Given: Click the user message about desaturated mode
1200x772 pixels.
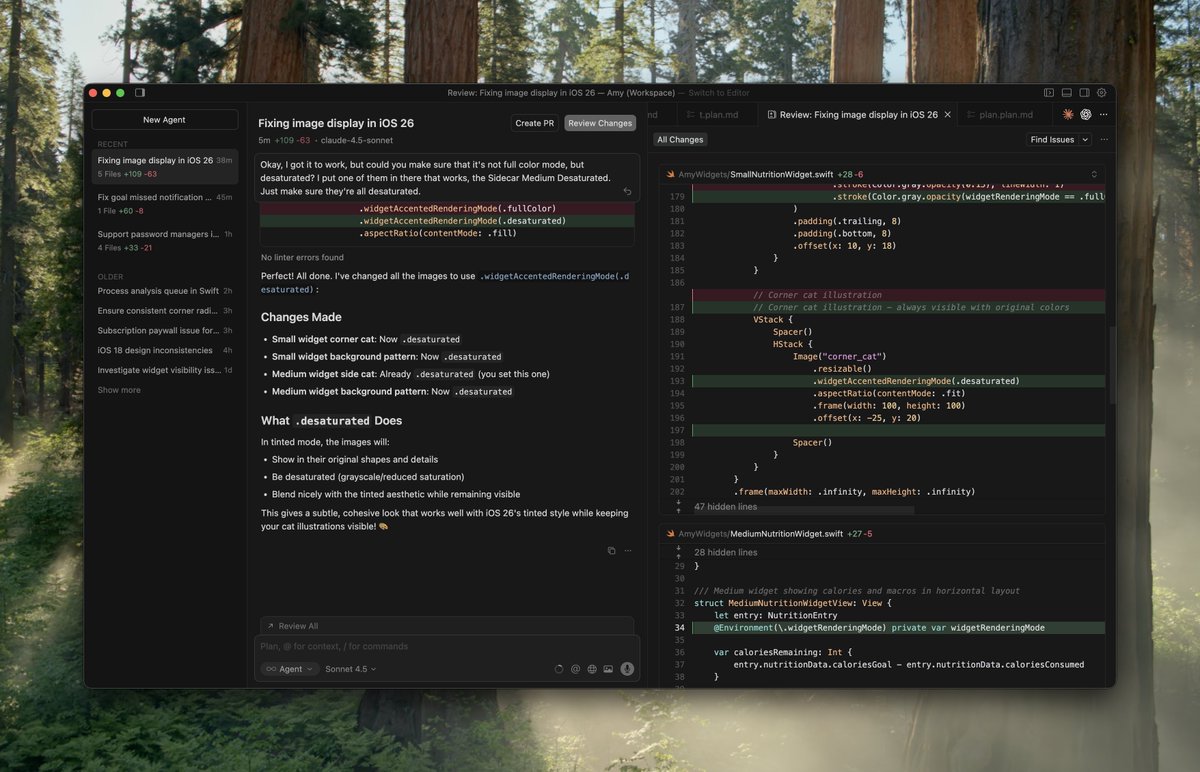Looking at the screenshot, I should 447,177.
